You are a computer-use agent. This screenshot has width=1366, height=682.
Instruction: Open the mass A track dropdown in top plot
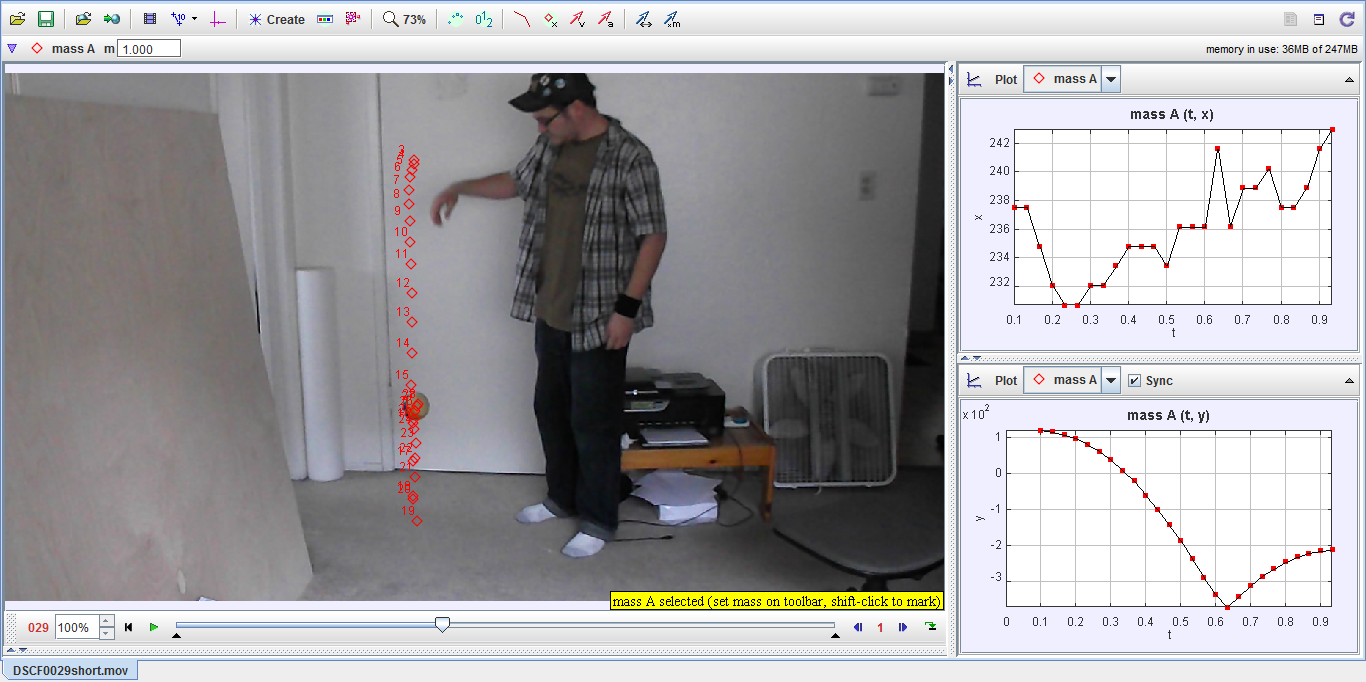[1112, 79]
